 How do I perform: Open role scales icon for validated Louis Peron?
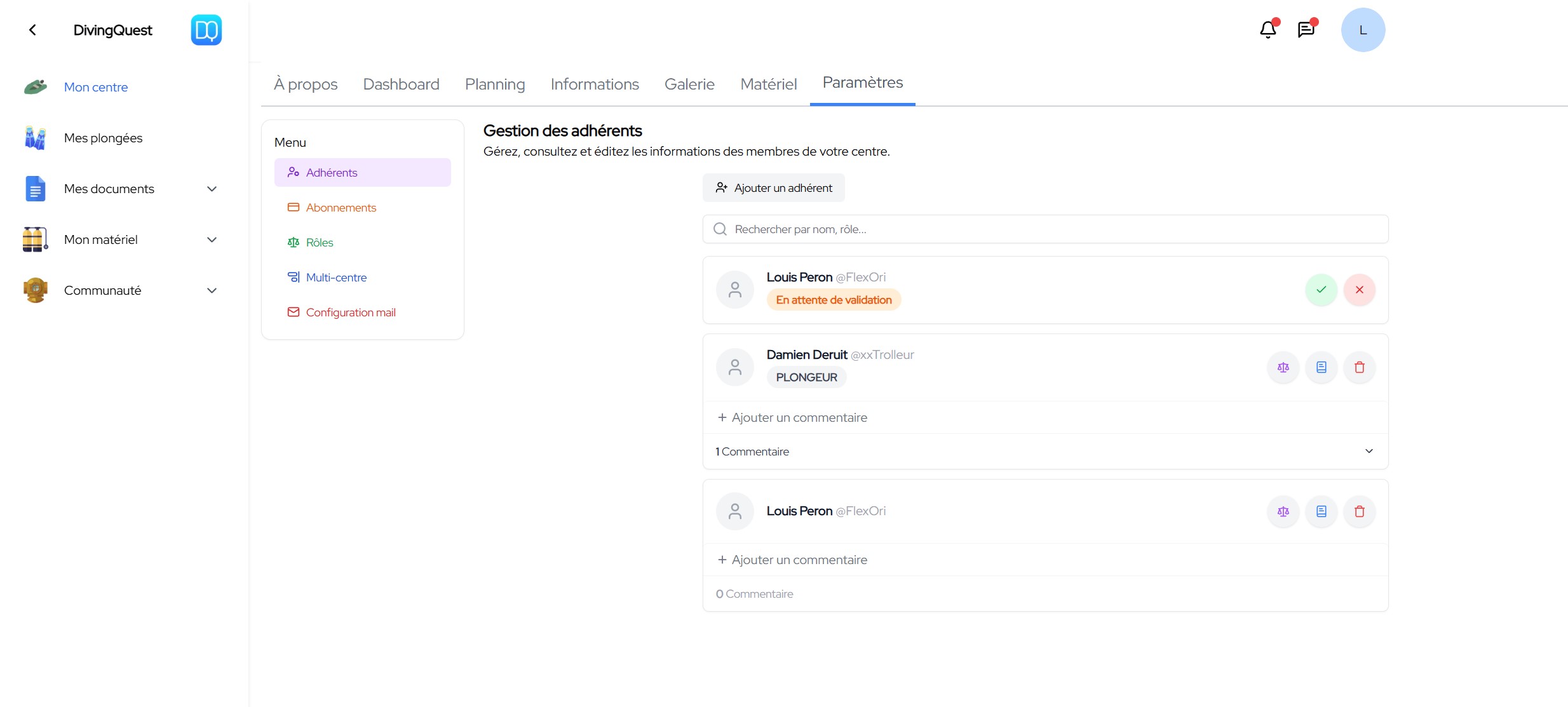coord(1283,511)
